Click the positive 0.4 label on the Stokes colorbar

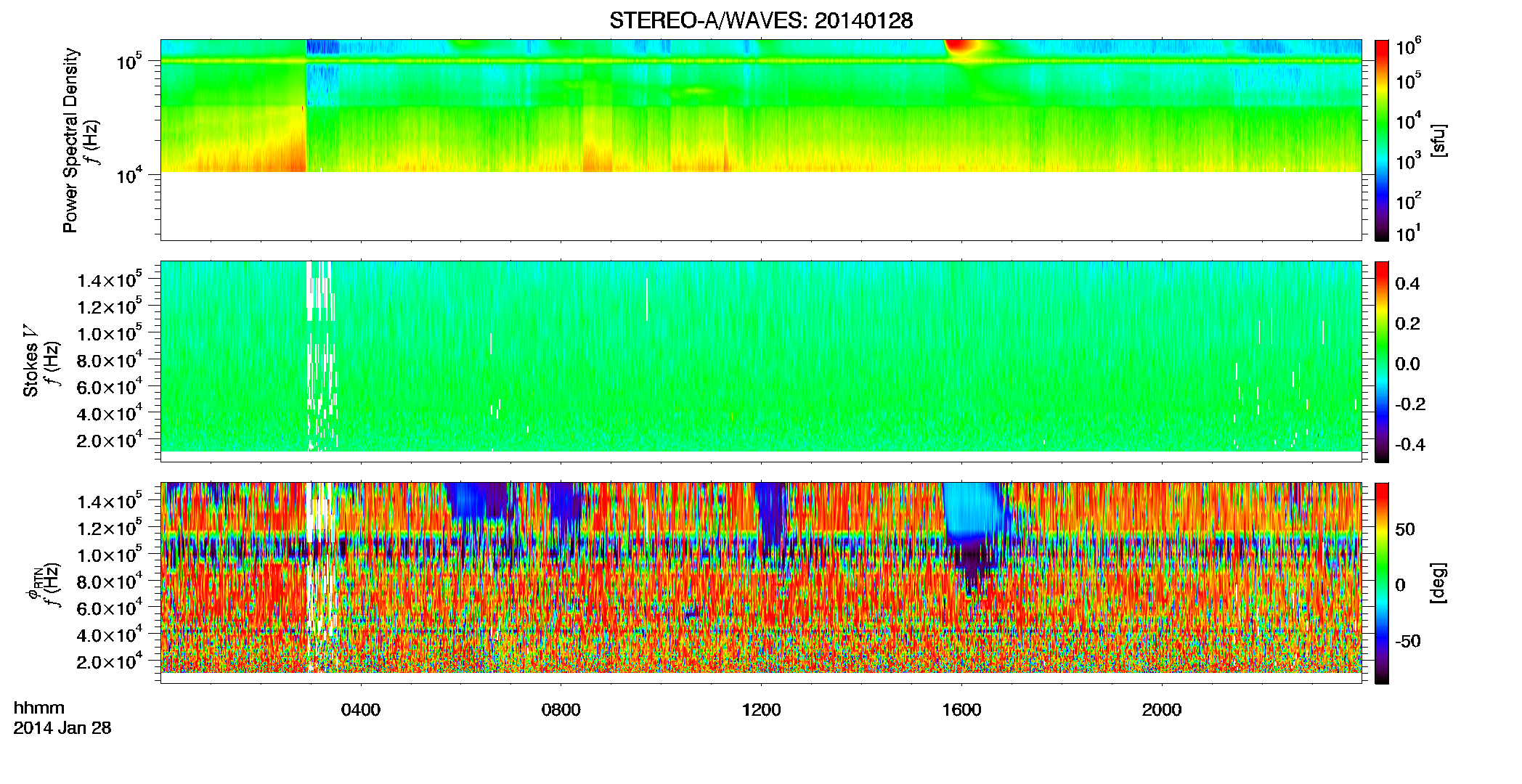[1407, 284]
